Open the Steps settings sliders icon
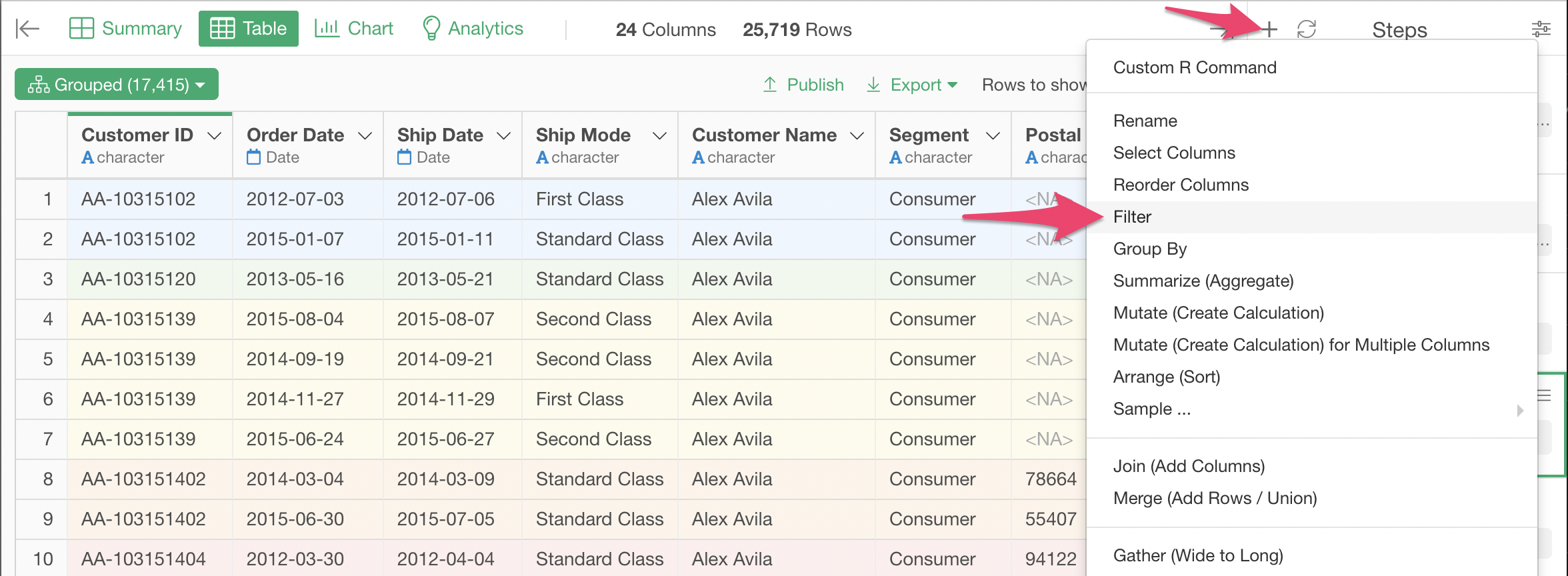 point(1541,29)
